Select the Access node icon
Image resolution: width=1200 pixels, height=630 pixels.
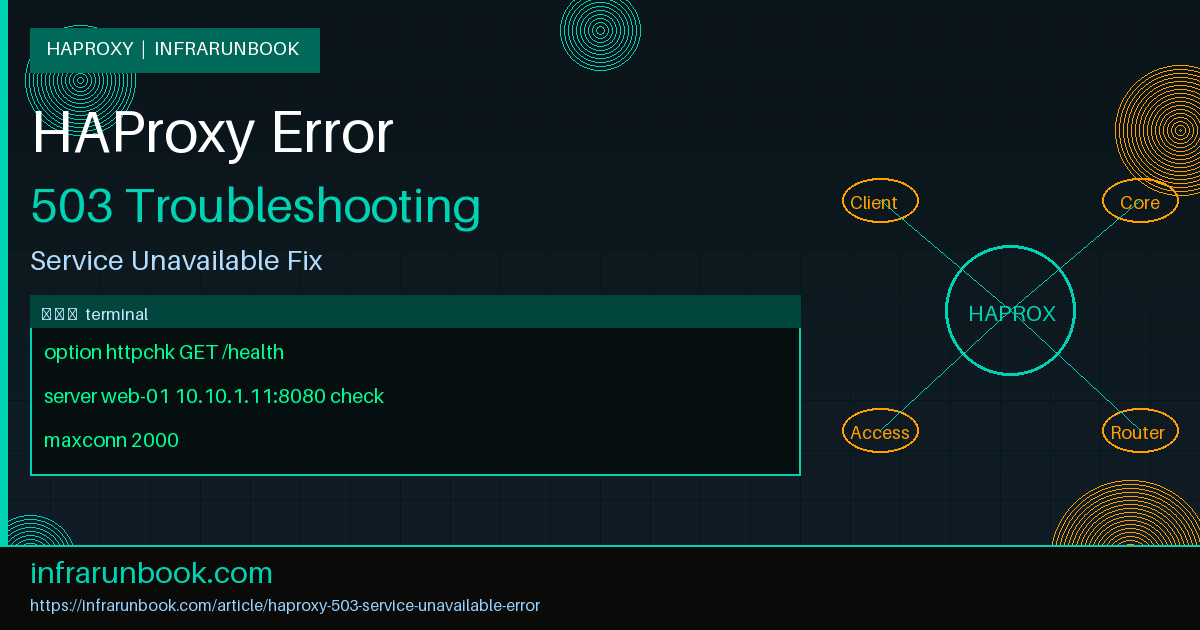879,431
